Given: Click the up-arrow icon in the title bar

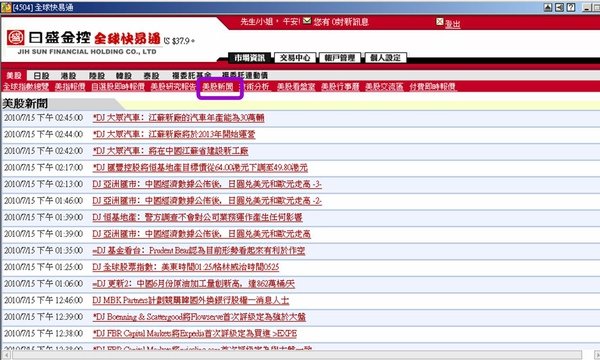Looking at the screenshot, I should click(x=548, y=7).
